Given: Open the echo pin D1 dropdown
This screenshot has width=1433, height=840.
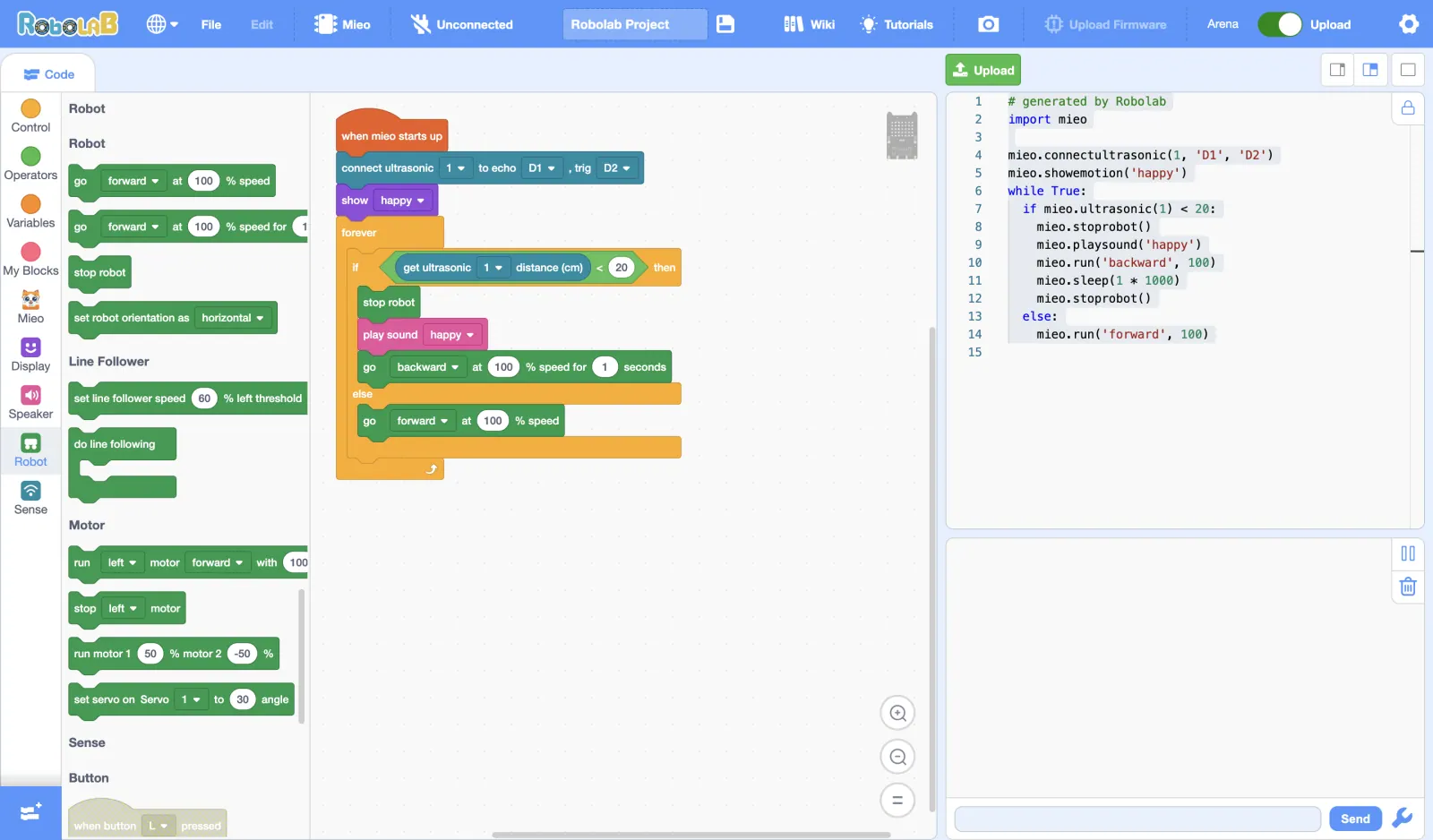Looking at the screenshot, I should pyautogui.click(x=542, y=168).
